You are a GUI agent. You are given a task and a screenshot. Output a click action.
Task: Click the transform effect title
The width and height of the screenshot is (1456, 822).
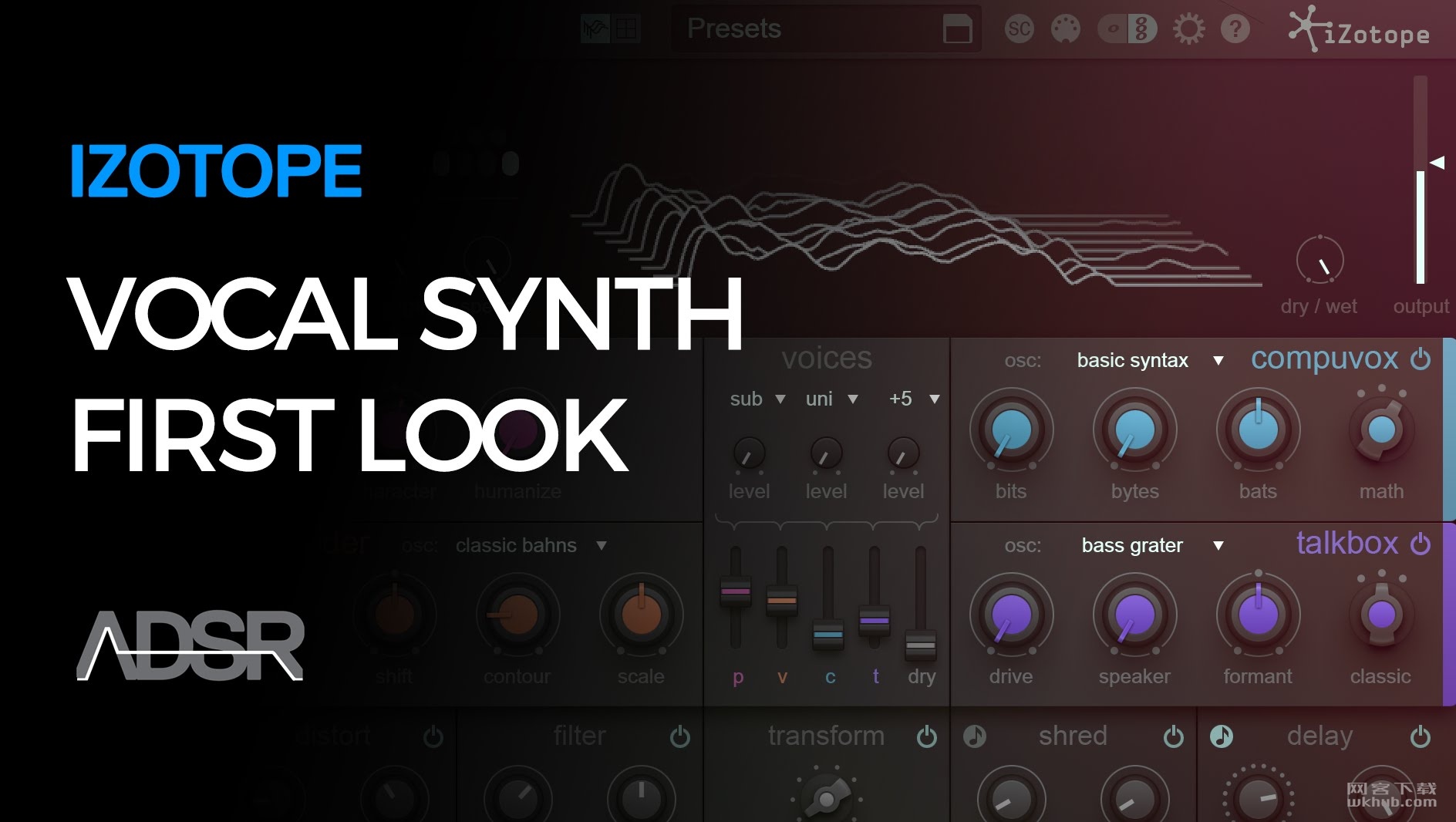[826, 736]
